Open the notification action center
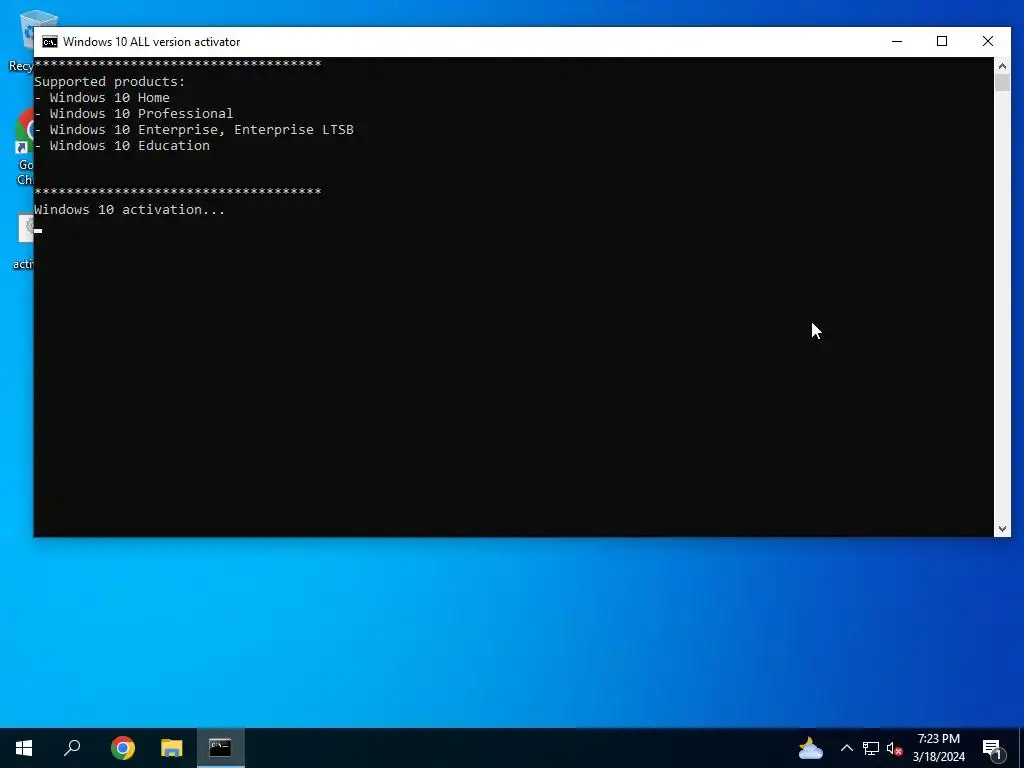The height and width of the screenshot is (768, 1024). [x=993, y=748]
